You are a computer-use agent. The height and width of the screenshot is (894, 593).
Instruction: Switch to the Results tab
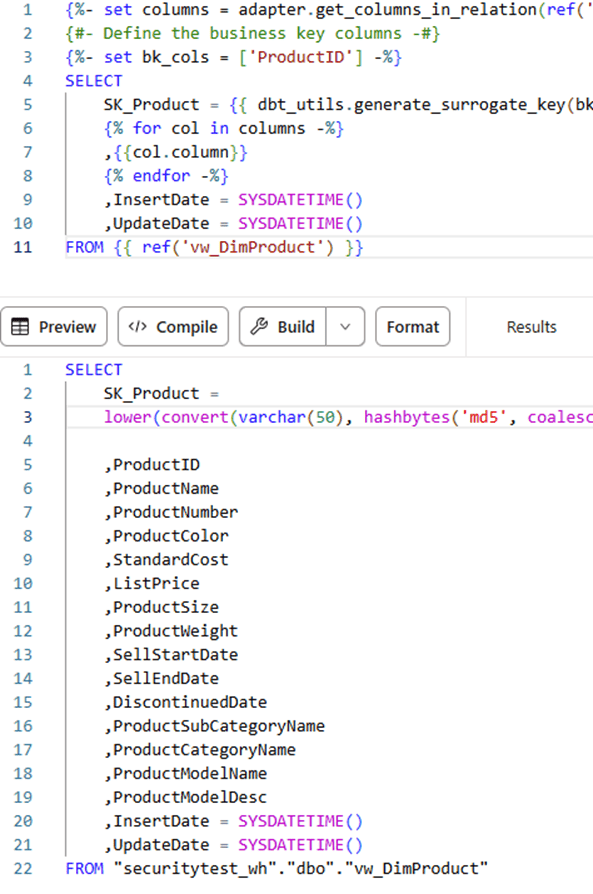tap(531, 327)
